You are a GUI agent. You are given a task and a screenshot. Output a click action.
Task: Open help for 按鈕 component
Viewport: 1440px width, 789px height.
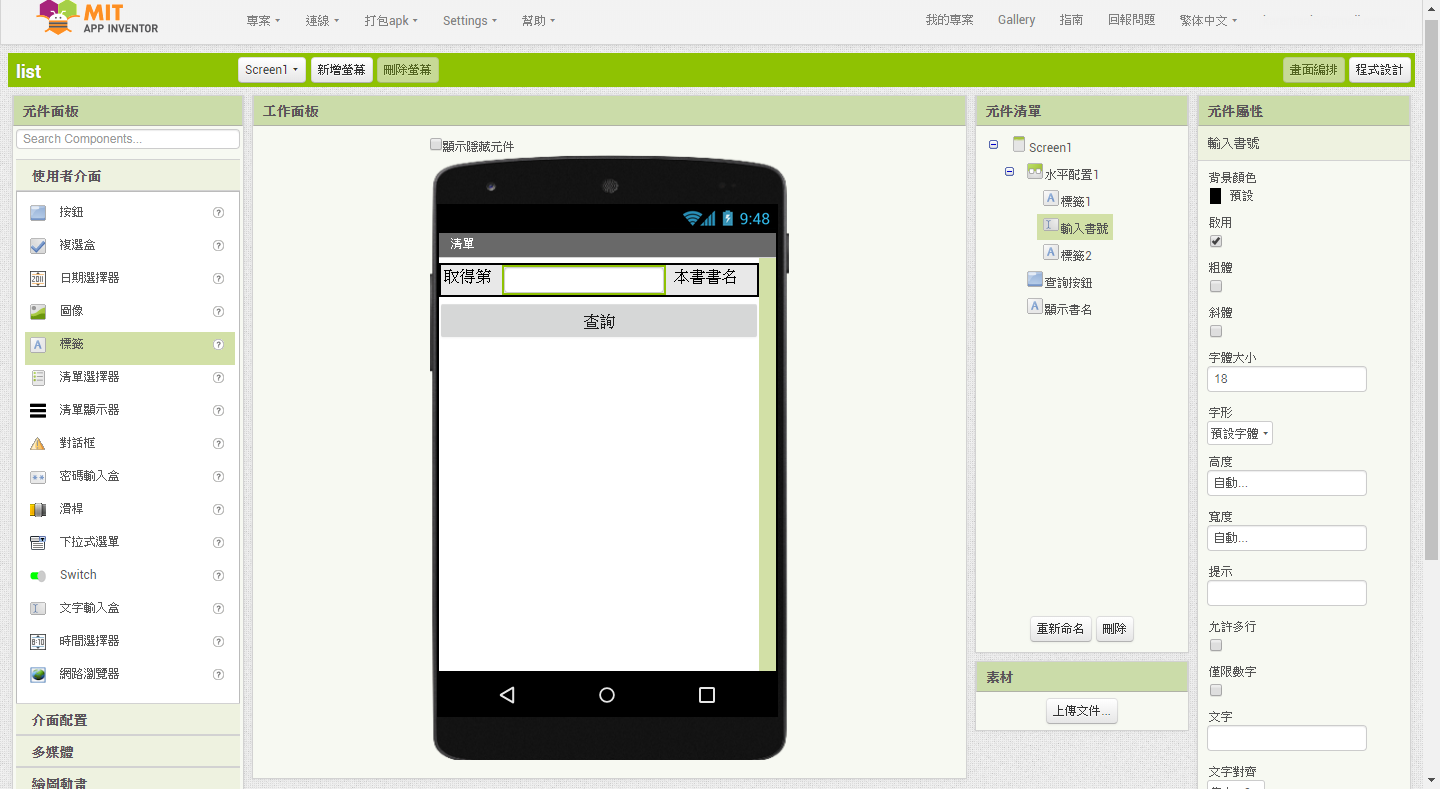(218, 212)
